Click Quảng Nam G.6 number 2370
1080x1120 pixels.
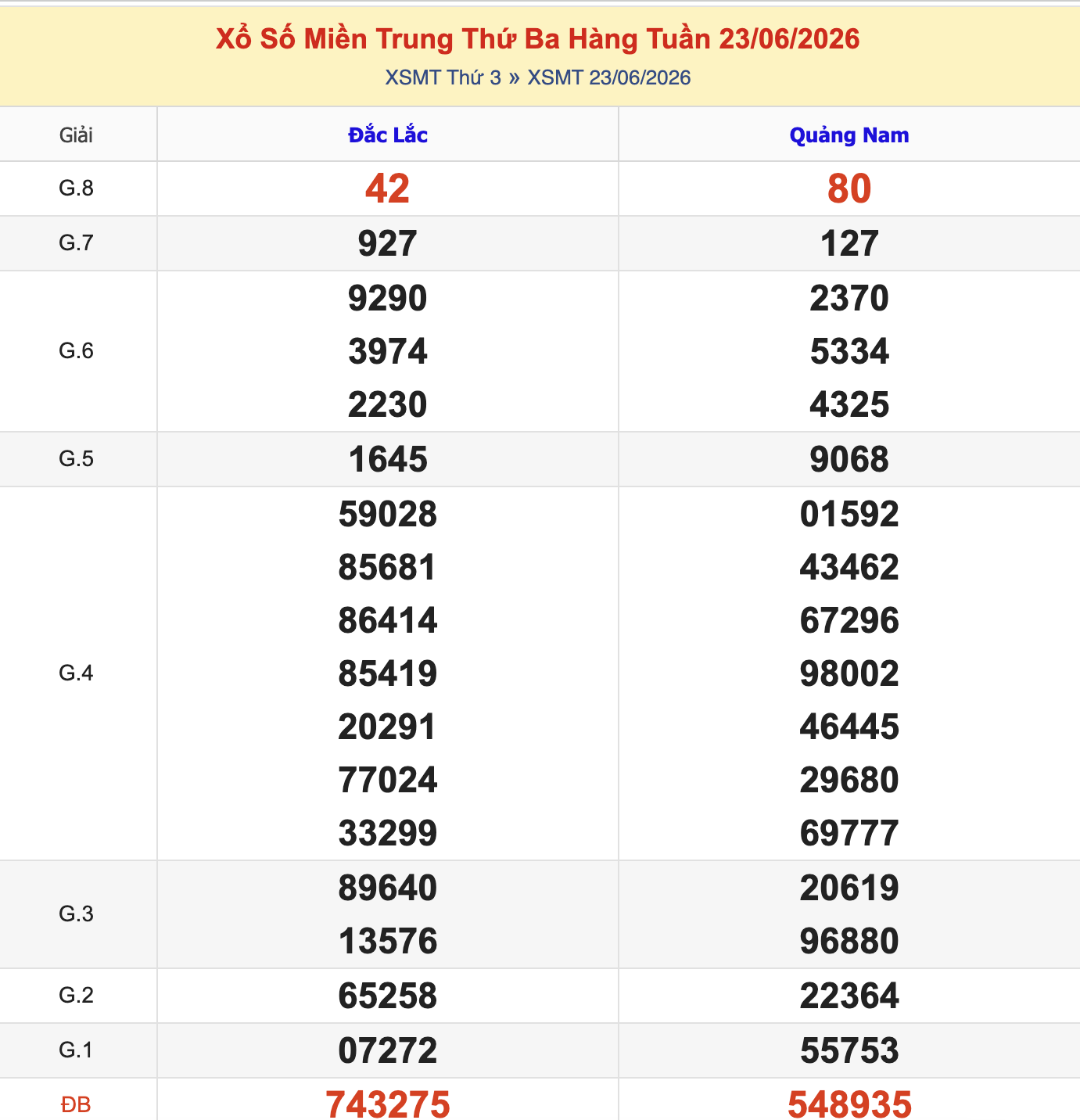tap(849, 298)
